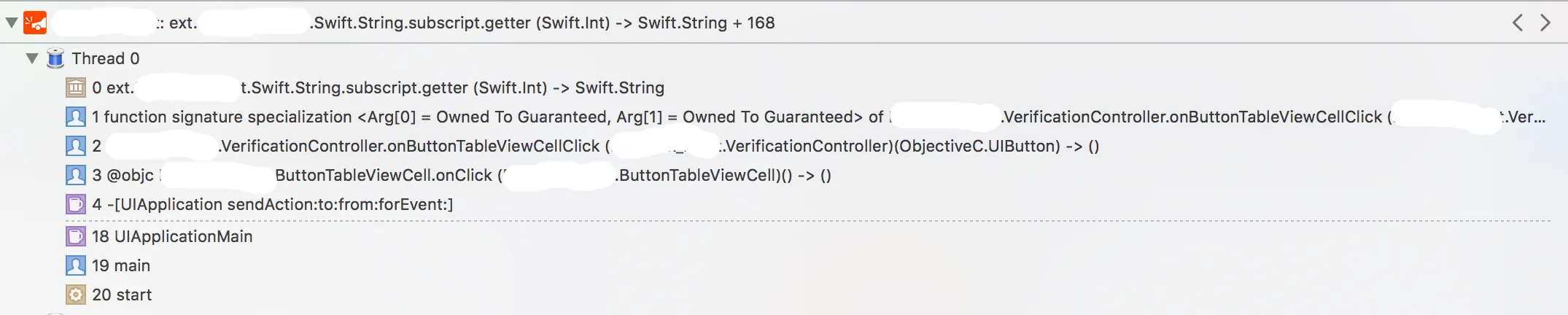Click the library icon of frame 0
This screenshot has height=315, width=1568.
[x=76, y=88]
